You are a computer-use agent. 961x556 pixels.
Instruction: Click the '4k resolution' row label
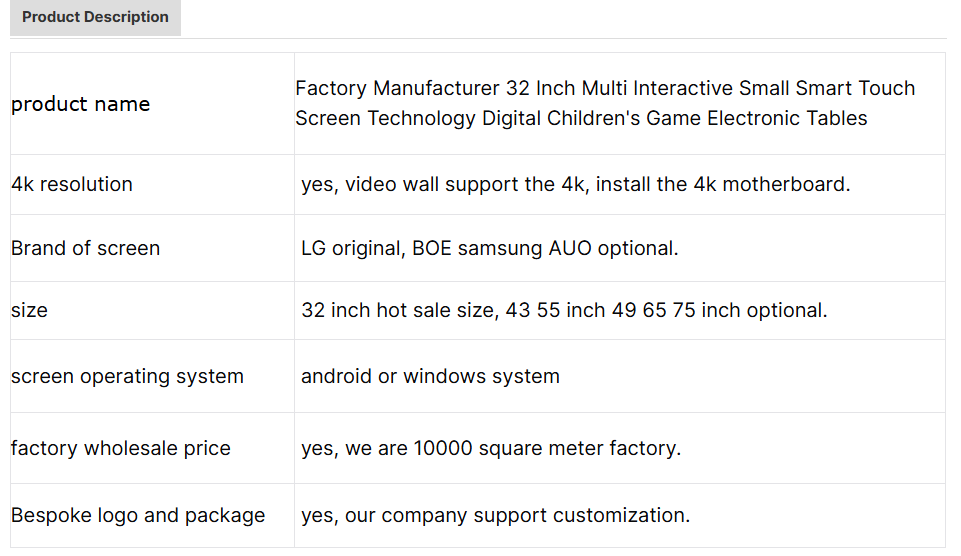[72, 185]
